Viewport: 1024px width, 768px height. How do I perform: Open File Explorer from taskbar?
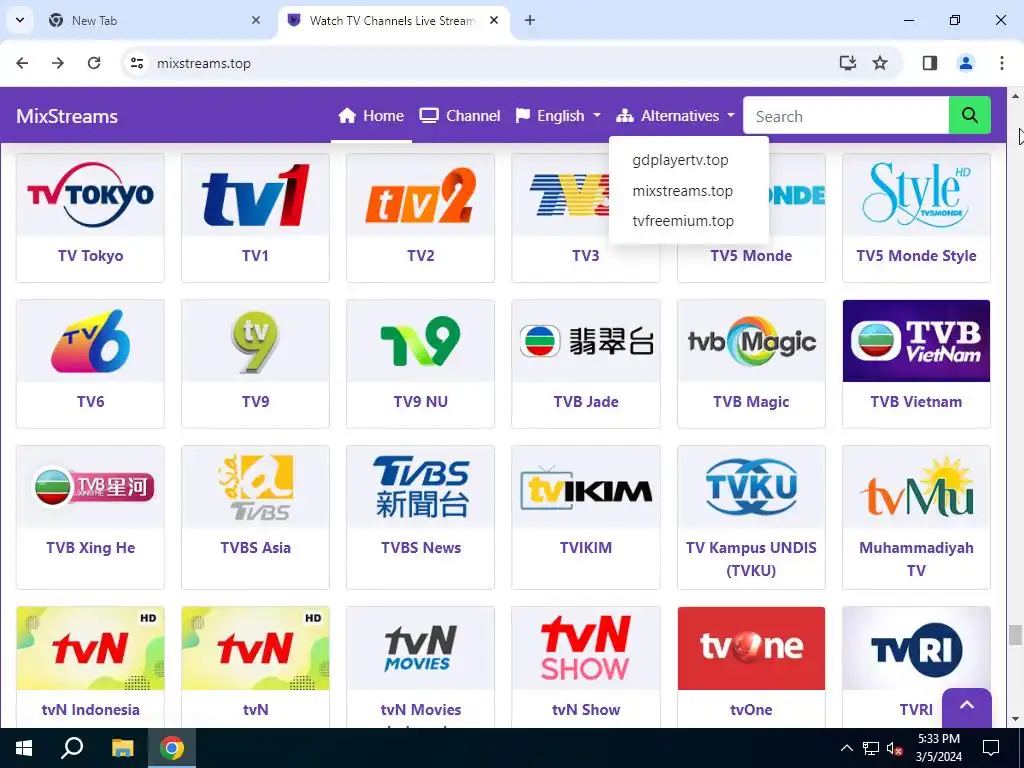click(122, 748)
